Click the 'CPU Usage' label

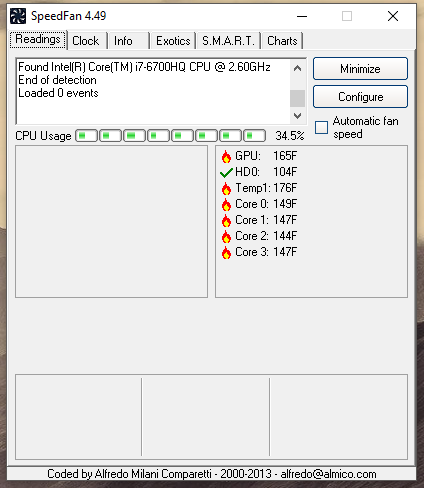pos(43,136)
